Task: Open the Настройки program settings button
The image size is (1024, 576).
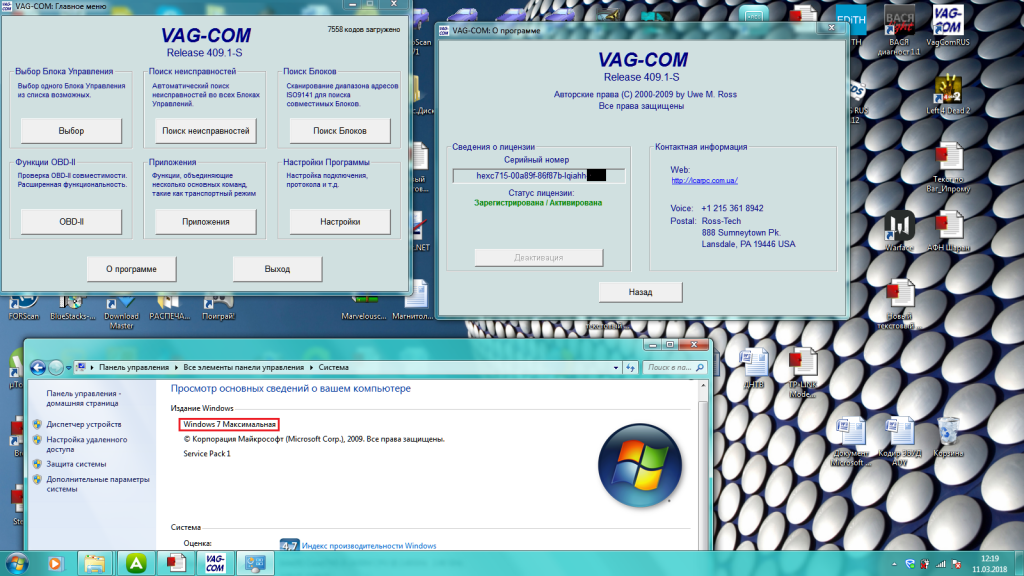Action: [340, 221]
